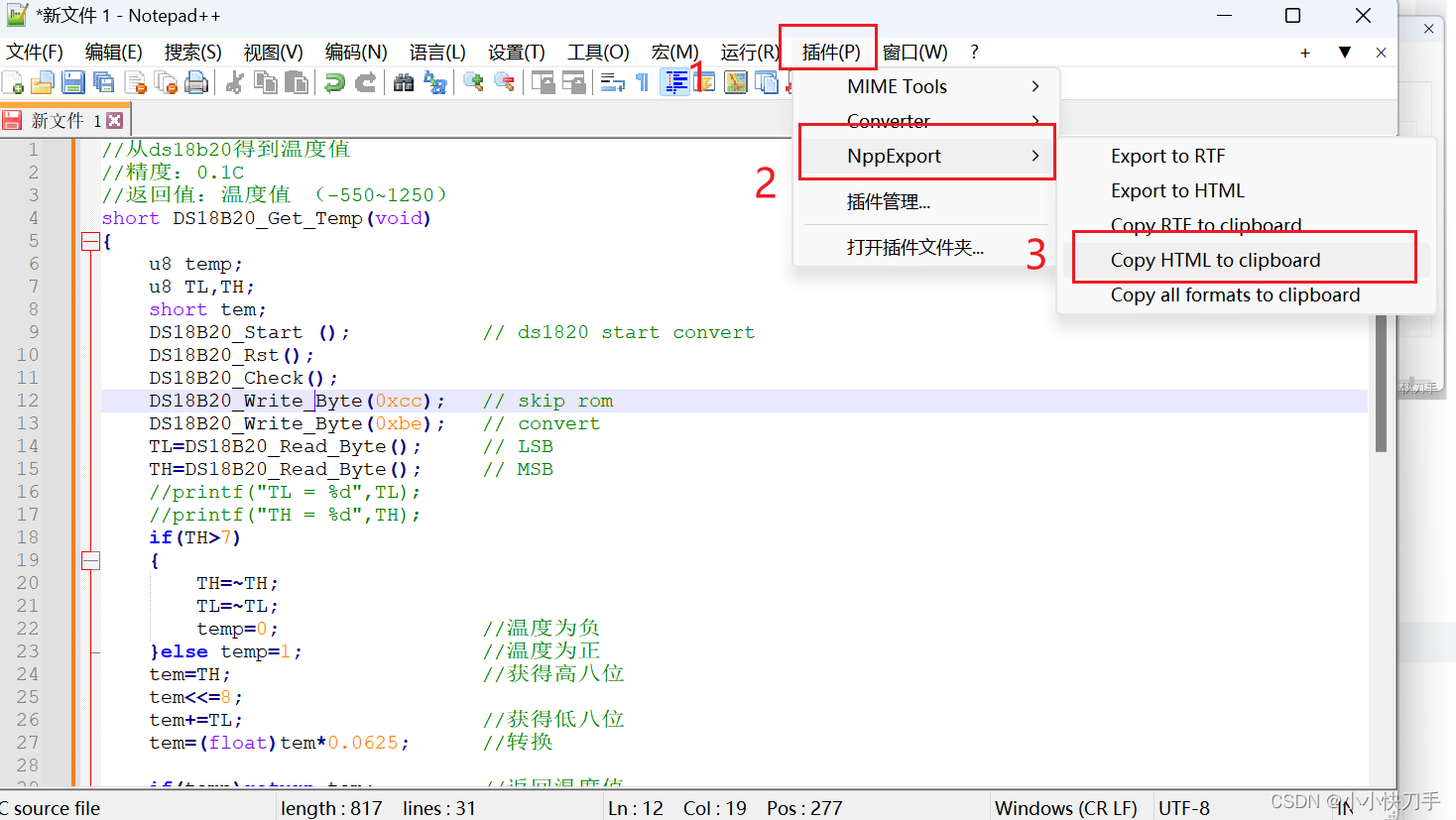The width and height of the screenshot is (1456, 820).
Task: Open Find with the binoculars icon
Action: tap(404, 82)
